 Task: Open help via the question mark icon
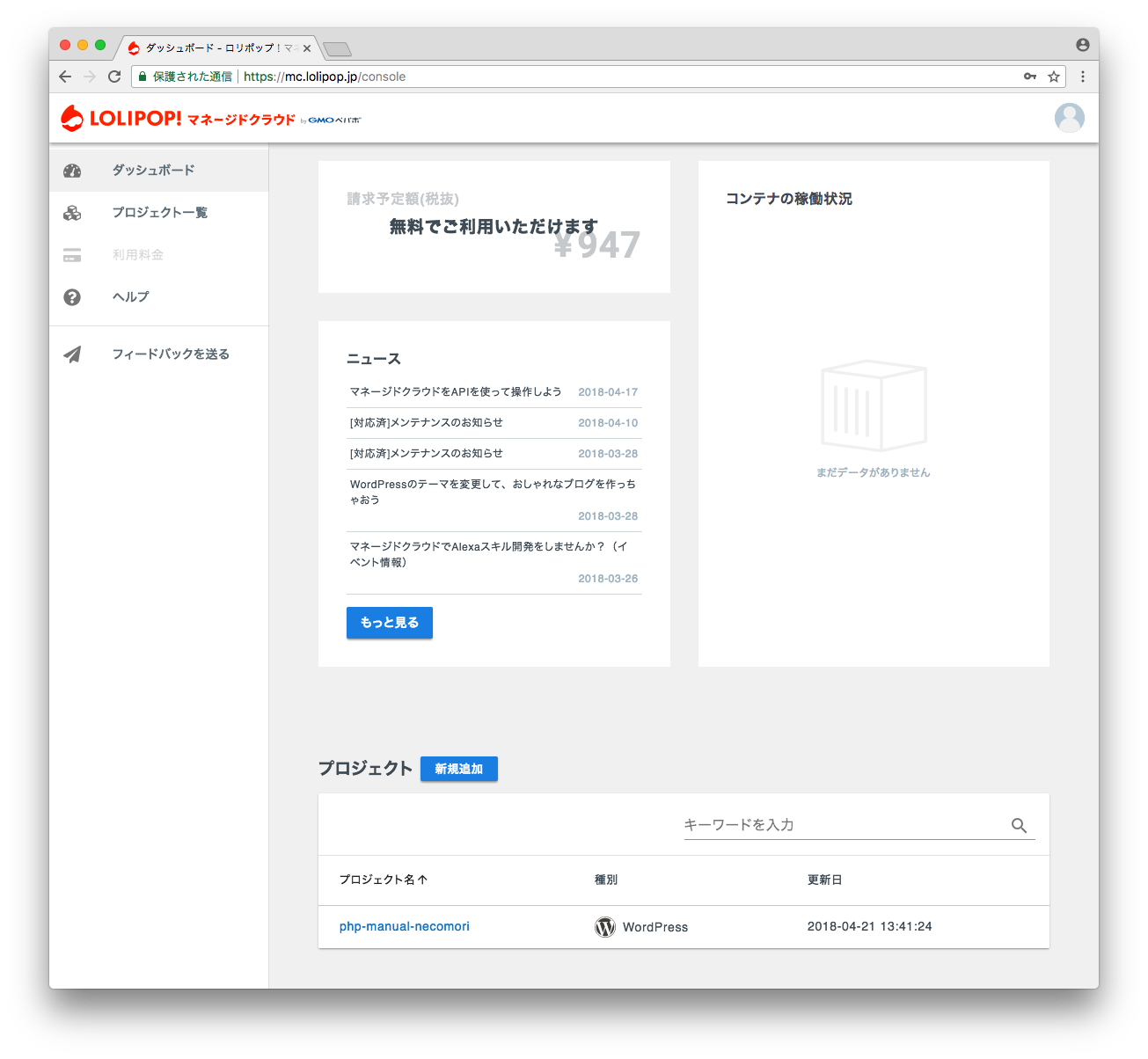[x=71, y=296]
